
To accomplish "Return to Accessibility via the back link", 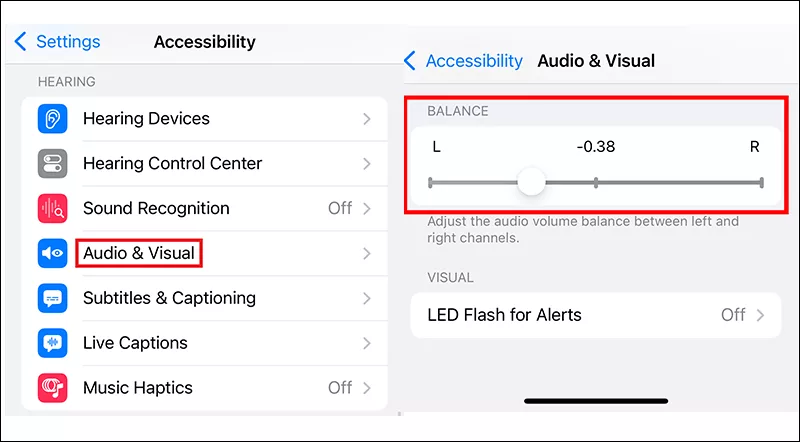I will pyautogui.click(x=473, y=61).
